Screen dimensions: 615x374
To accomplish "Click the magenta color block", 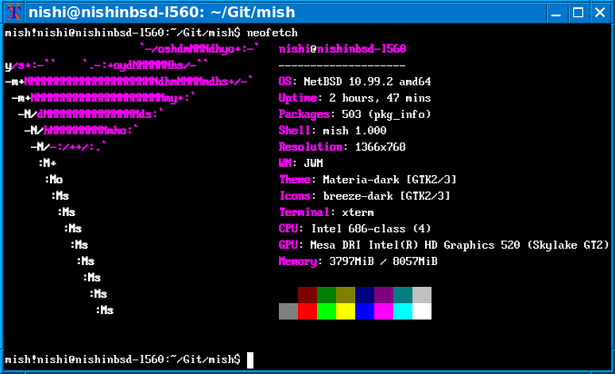I will pos(384,311).
